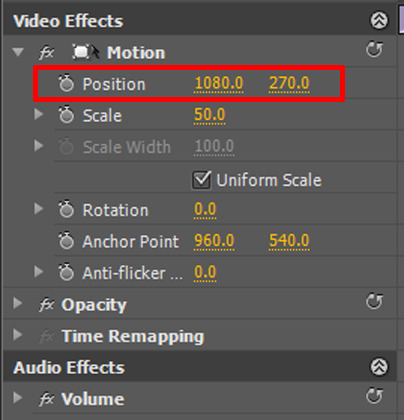The height and width of the screenshot is (420, 404).
Task: Toggle Scale animation stopwatch
Action: (66, 115)
